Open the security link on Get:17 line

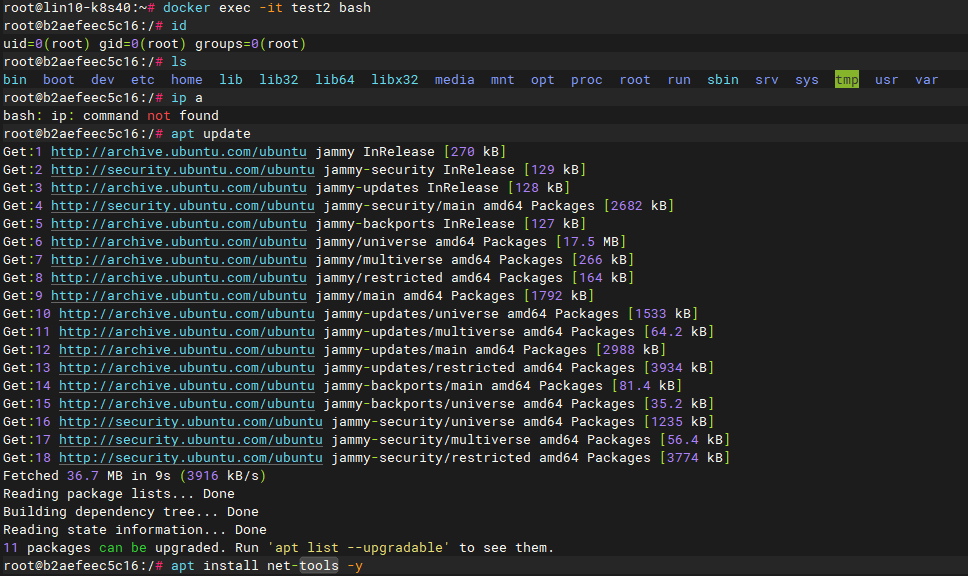coord(191,440)
